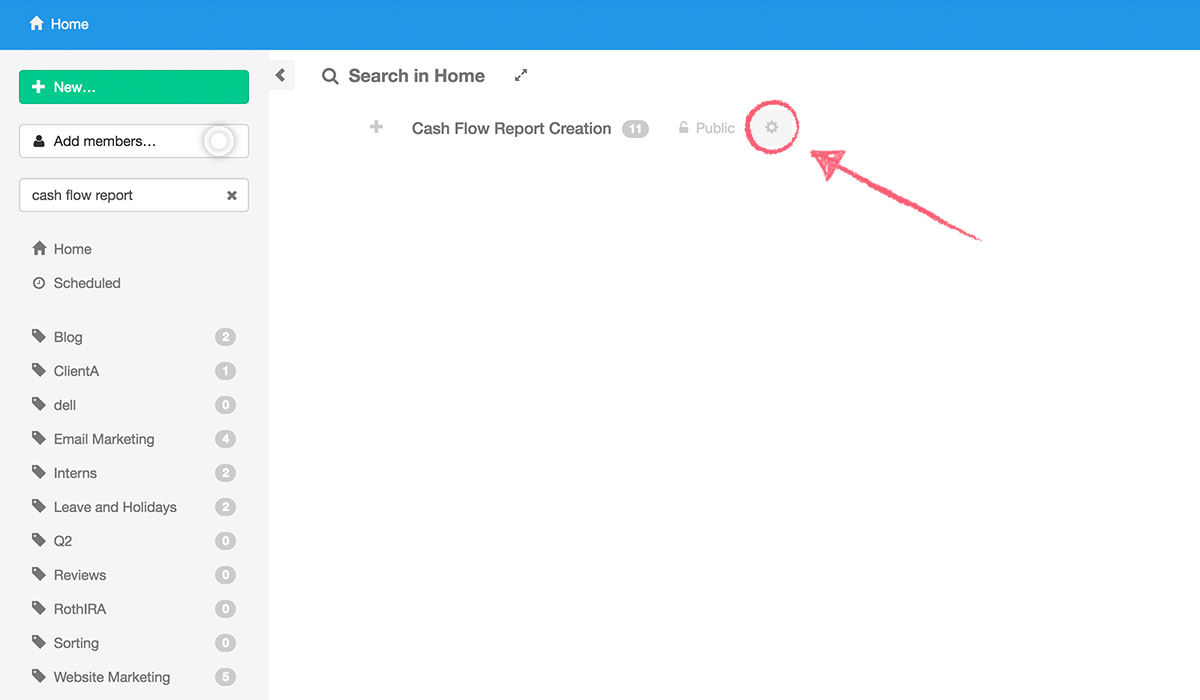The image size is (1200, 700).
Task: Click the Public privacy label
Action: click(x=715, y=128)
